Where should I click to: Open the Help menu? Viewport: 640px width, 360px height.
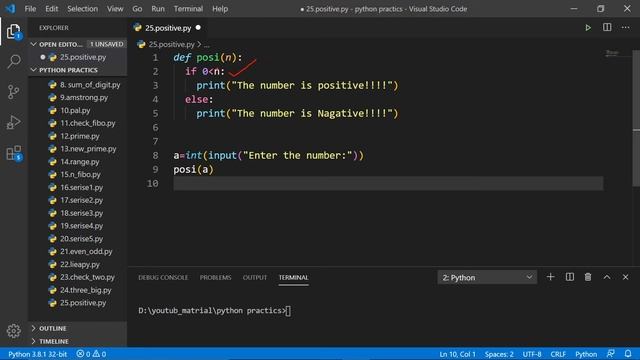220,9
